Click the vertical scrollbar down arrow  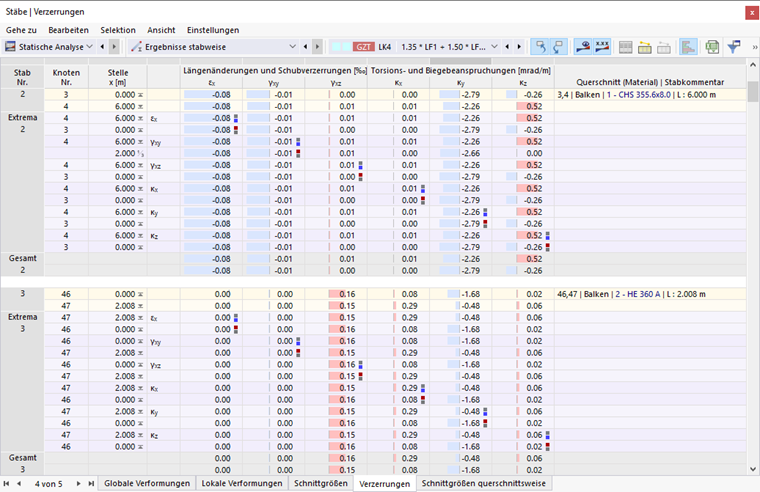click(753, 469)
